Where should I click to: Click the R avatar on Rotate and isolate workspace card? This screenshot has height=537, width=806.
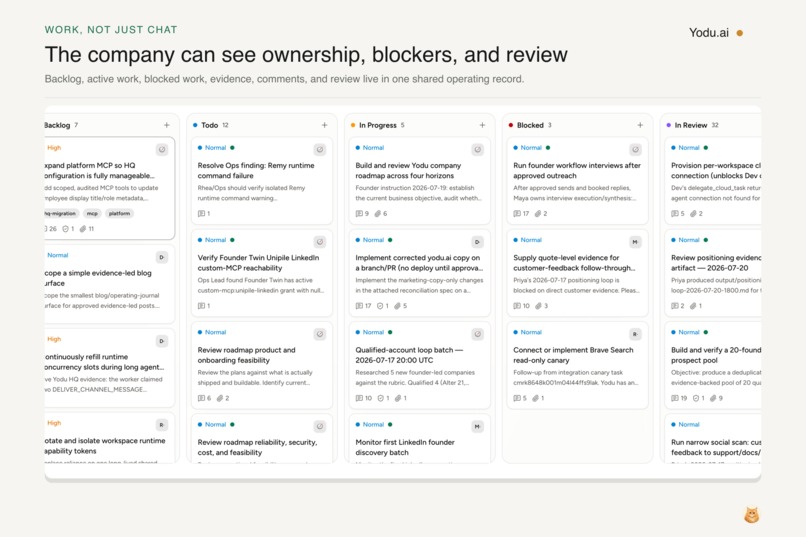pos(162,425)
